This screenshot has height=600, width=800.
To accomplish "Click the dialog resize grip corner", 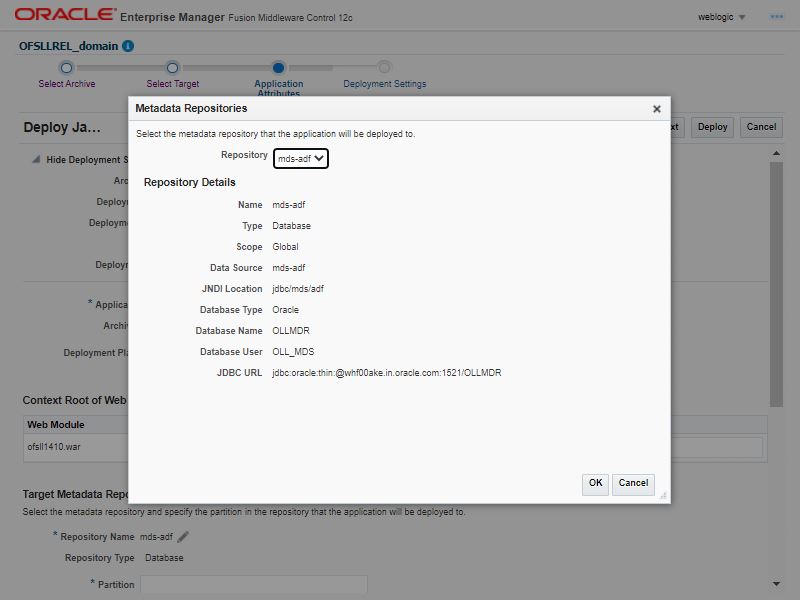I will pyautogui.click(x=663, y=495).
